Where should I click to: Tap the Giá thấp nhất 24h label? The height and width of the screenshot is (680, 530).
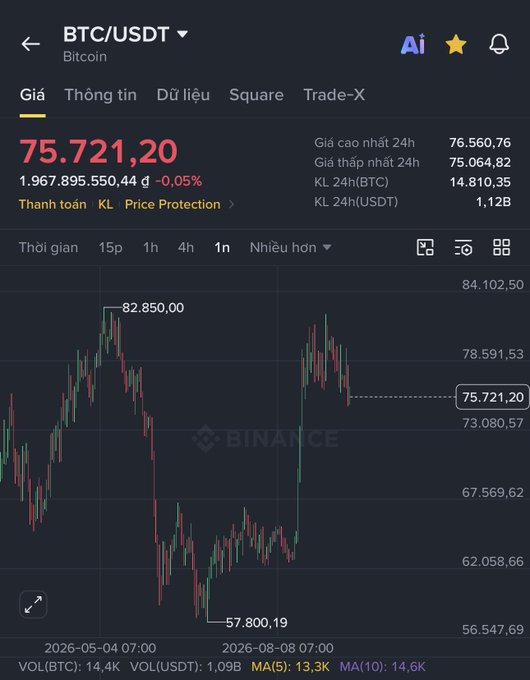(367, 162)
